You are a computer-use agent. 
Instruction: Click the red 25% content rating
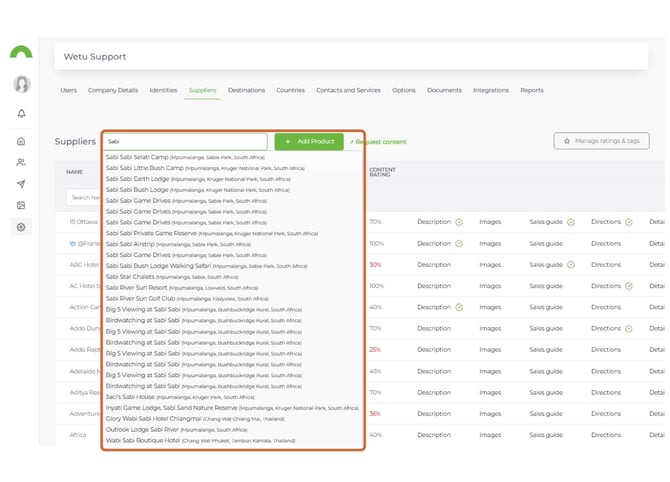pyautogui.click(x=375, y=350)
